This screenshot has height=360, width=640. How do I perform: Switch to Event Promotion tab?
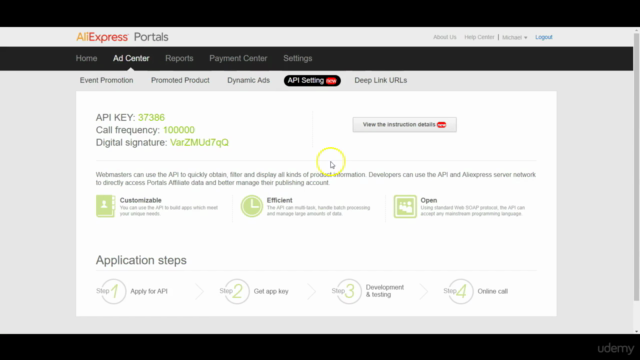pos(107,80)
